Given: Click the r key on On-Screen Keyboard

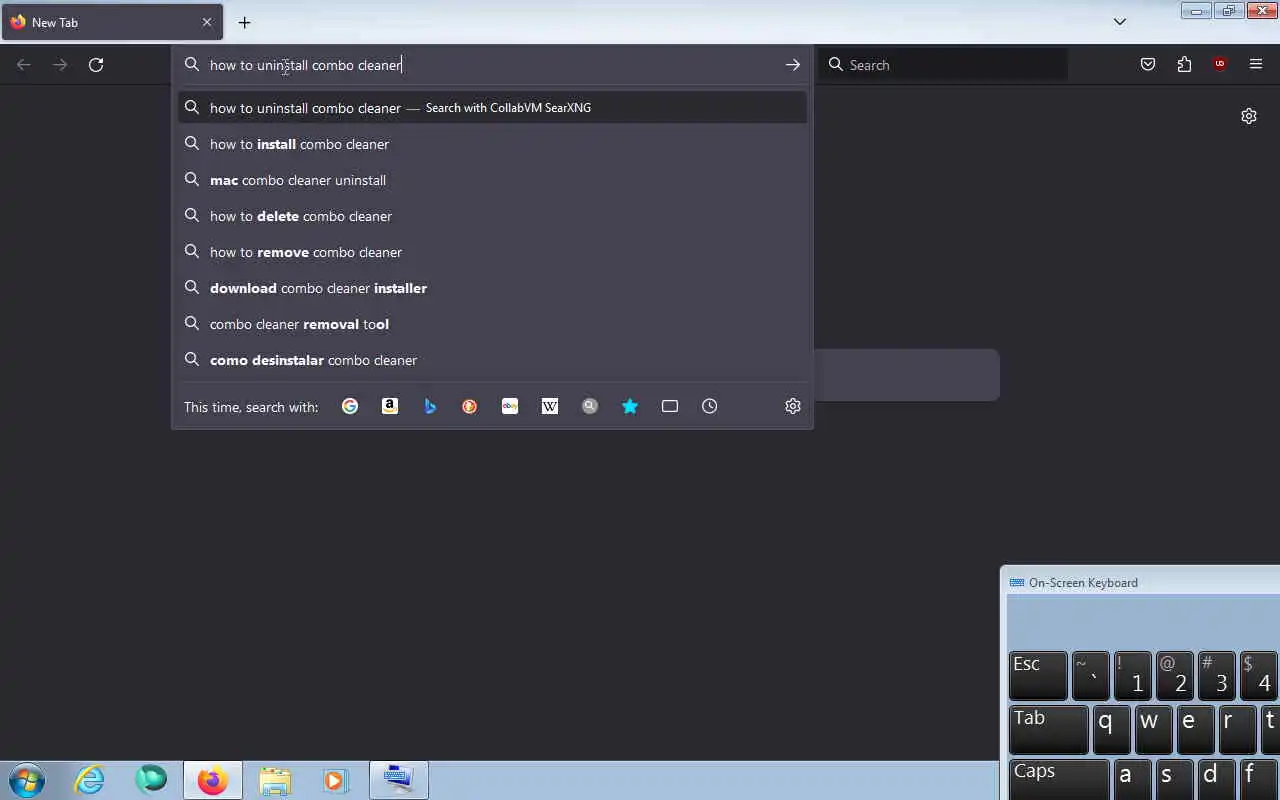Looking at the screenshot, I should tap(1238, 729).
